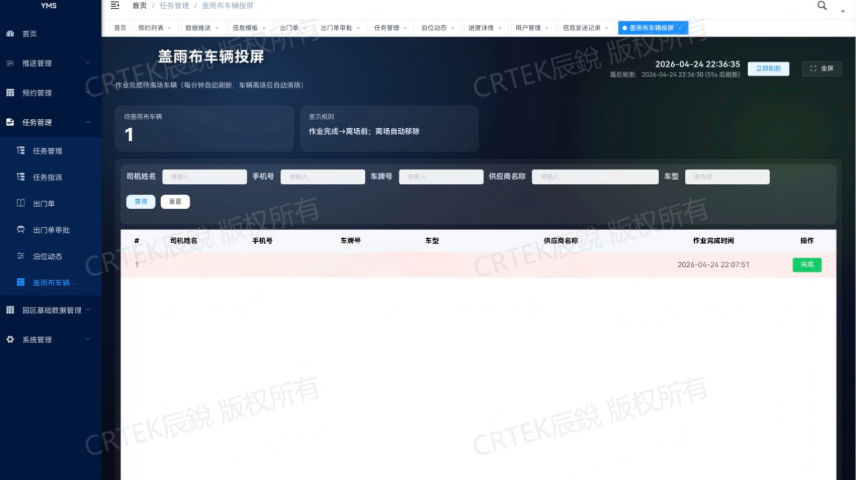Click the 2026-04-24 22:36:35 clock text

pyautogui.click(x=697, y=64)
